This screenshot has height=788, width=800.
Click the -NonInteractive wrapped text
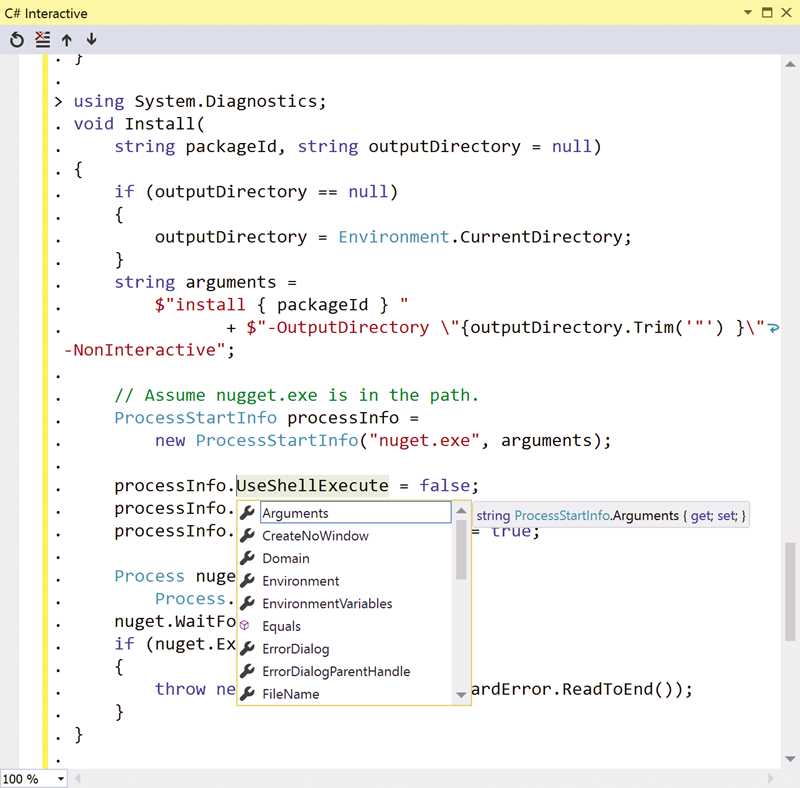(x=144, y=350)
